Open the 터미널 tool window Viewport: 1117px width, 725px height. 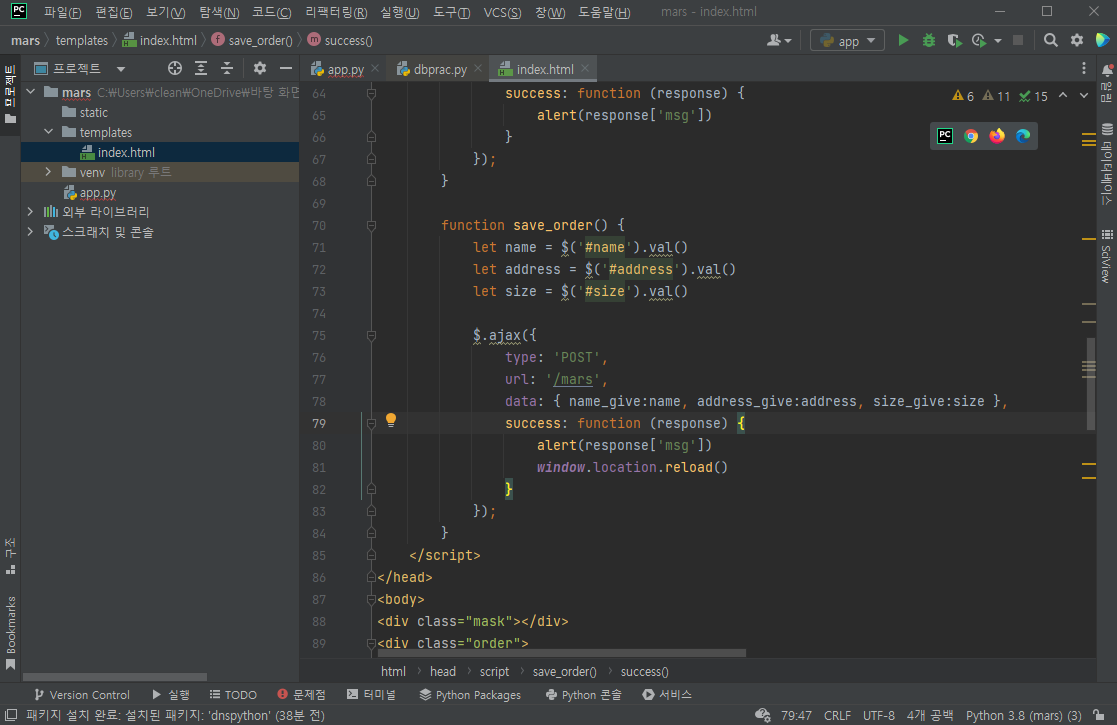click(x=370, y=694)
